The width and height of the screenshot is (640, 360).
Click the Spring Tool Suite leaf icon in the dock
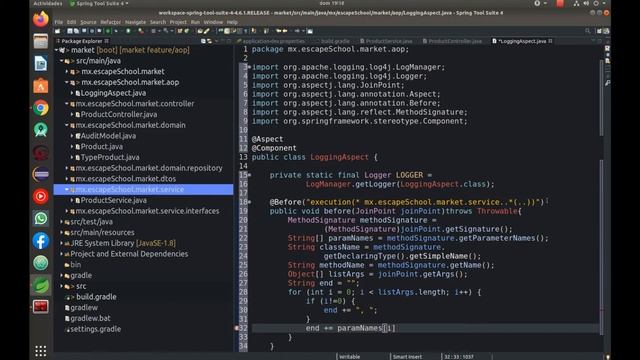[40, 285]
